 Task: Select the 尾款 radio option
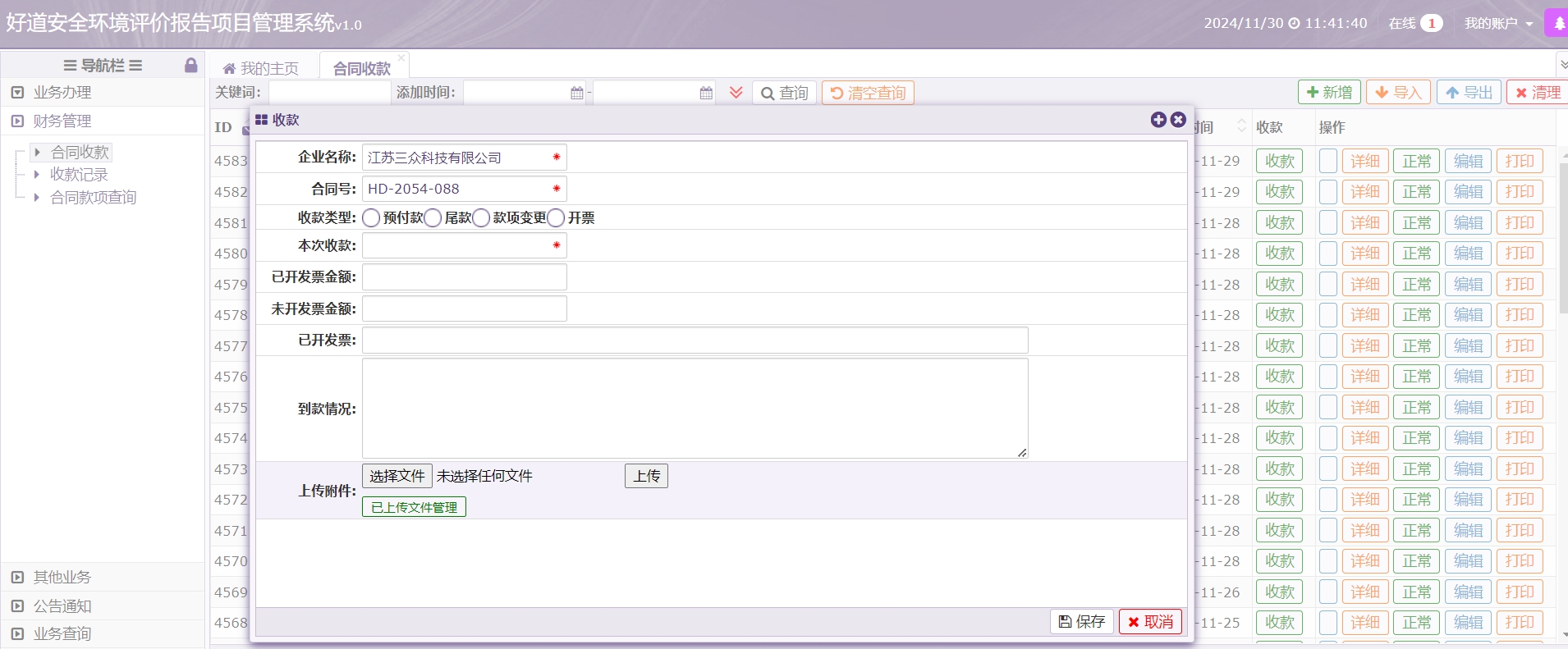pos(433,218)
